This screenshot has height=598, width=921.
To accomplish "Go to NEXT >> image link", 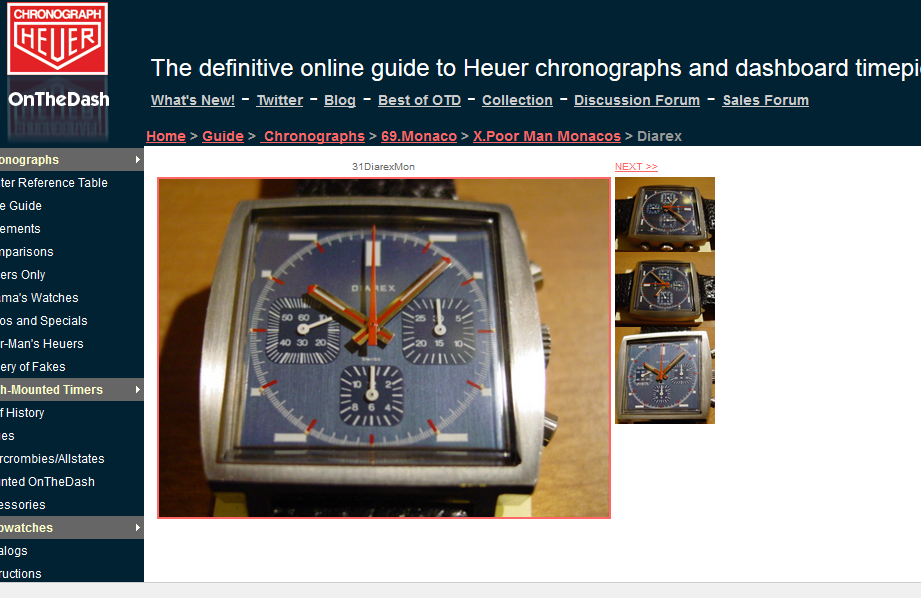I will [x=636, y=167].
